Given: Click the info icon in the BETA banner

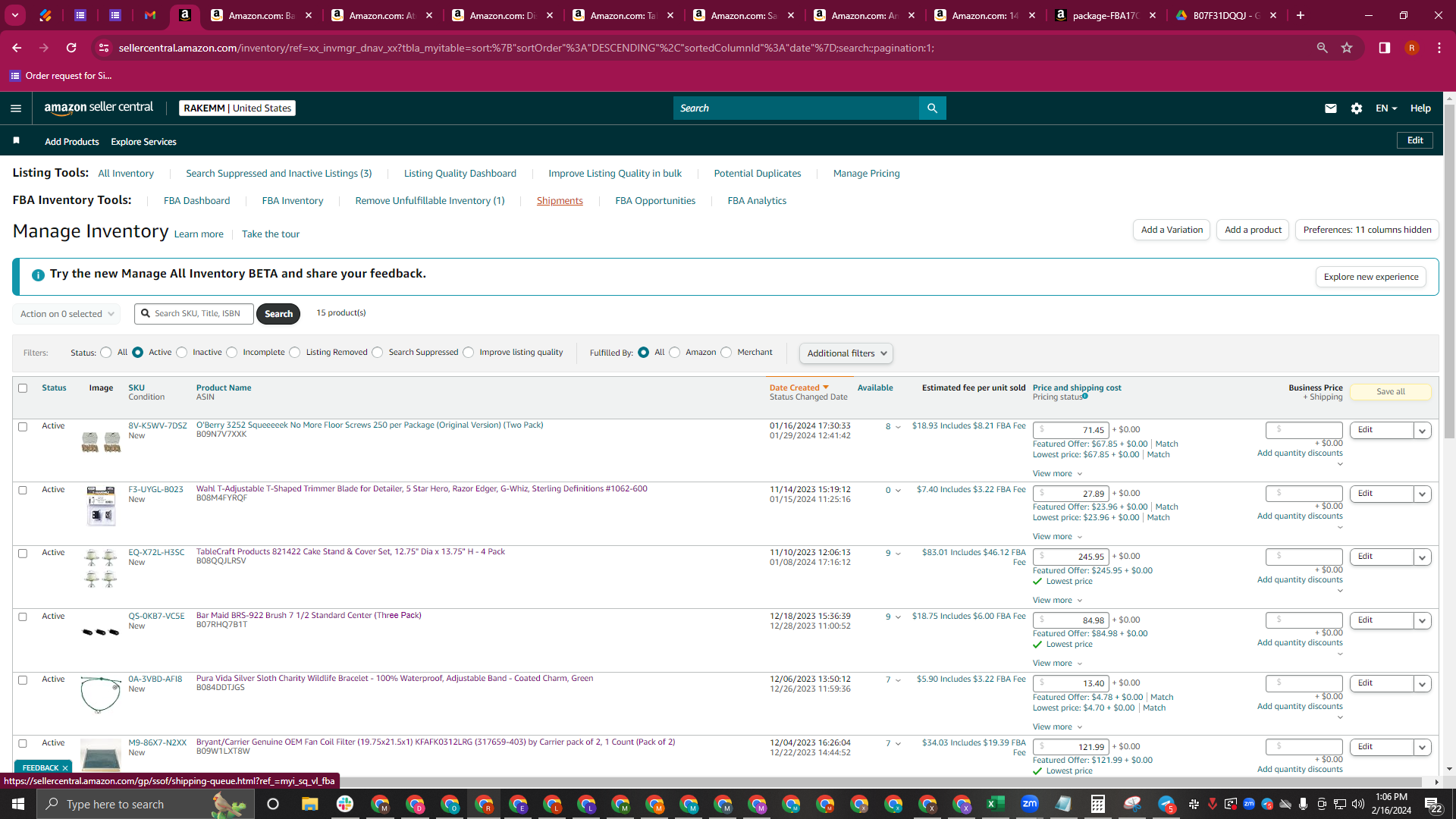Looking at the screenshot, I should click(38, 275).
